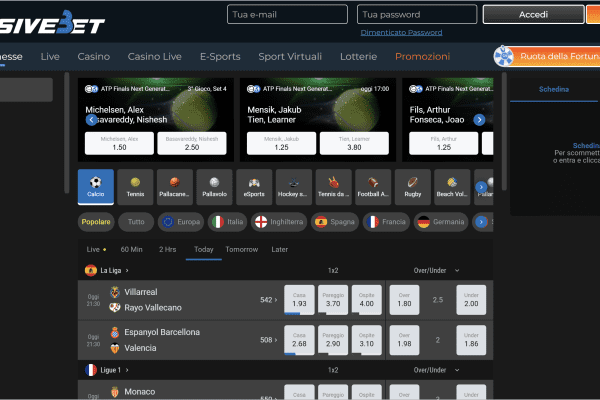The height and width of the screenshot is (400, 600).
Task: Filter by Inghilterra
Action: point(279,222)
